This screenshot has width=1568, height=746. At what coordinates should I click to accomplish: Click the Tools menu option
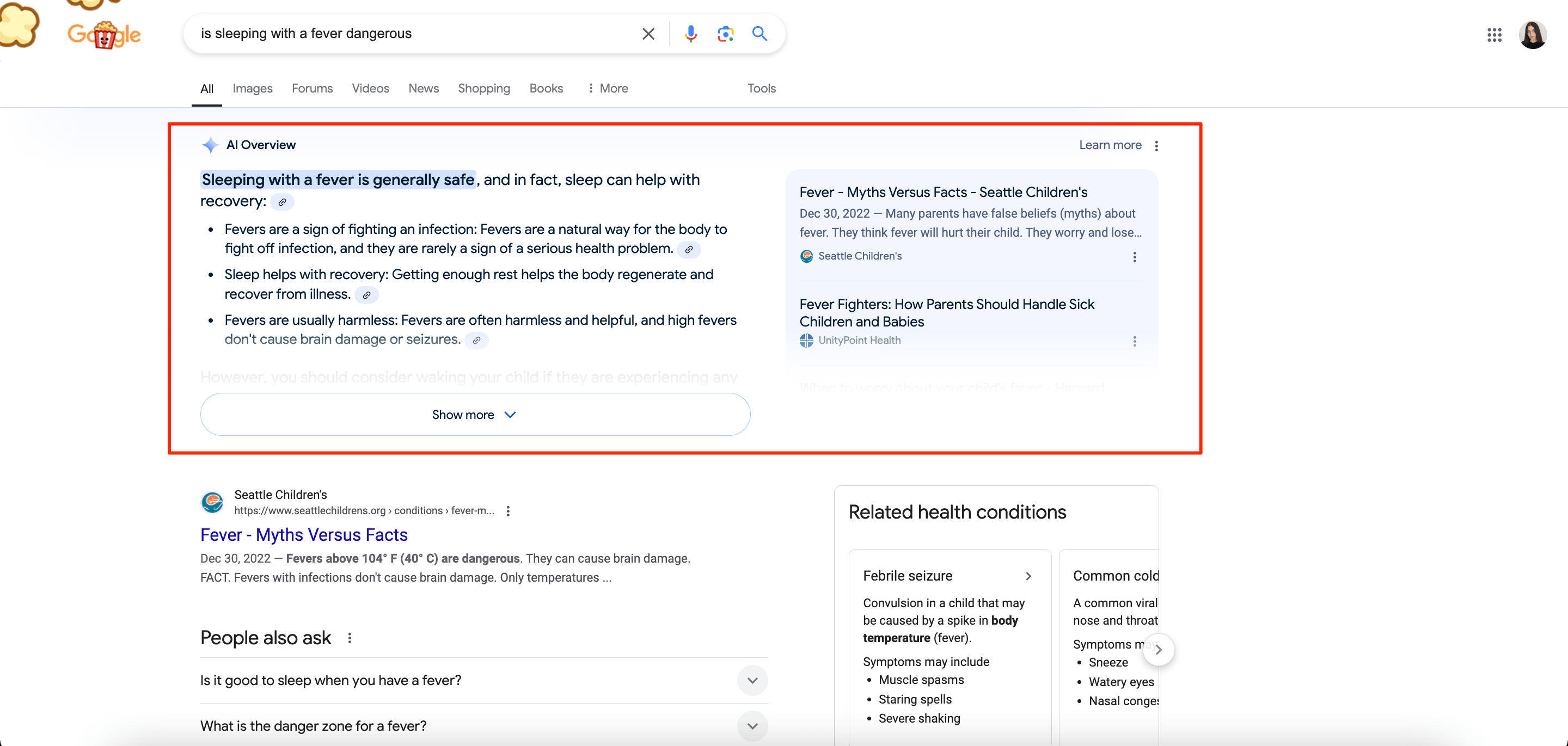point(763,88)
